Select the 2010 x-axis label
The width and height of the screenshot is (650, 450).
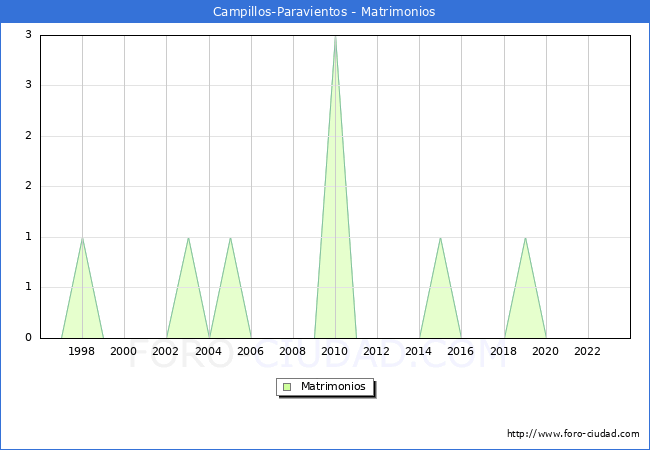click(x=335, y=351)
